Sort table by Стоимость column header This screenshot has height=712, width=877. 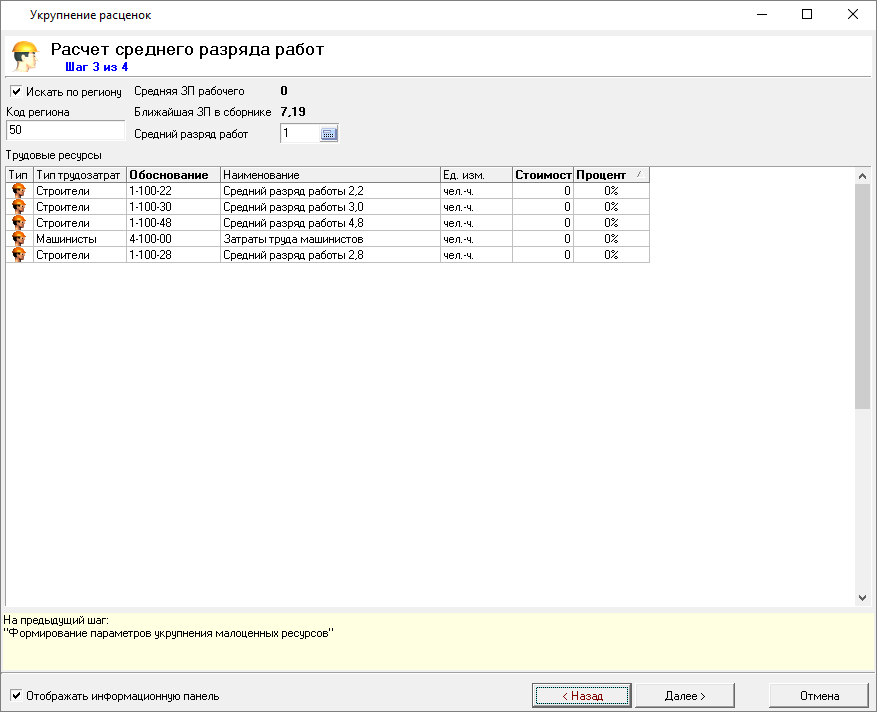click(x=542, y=175)
